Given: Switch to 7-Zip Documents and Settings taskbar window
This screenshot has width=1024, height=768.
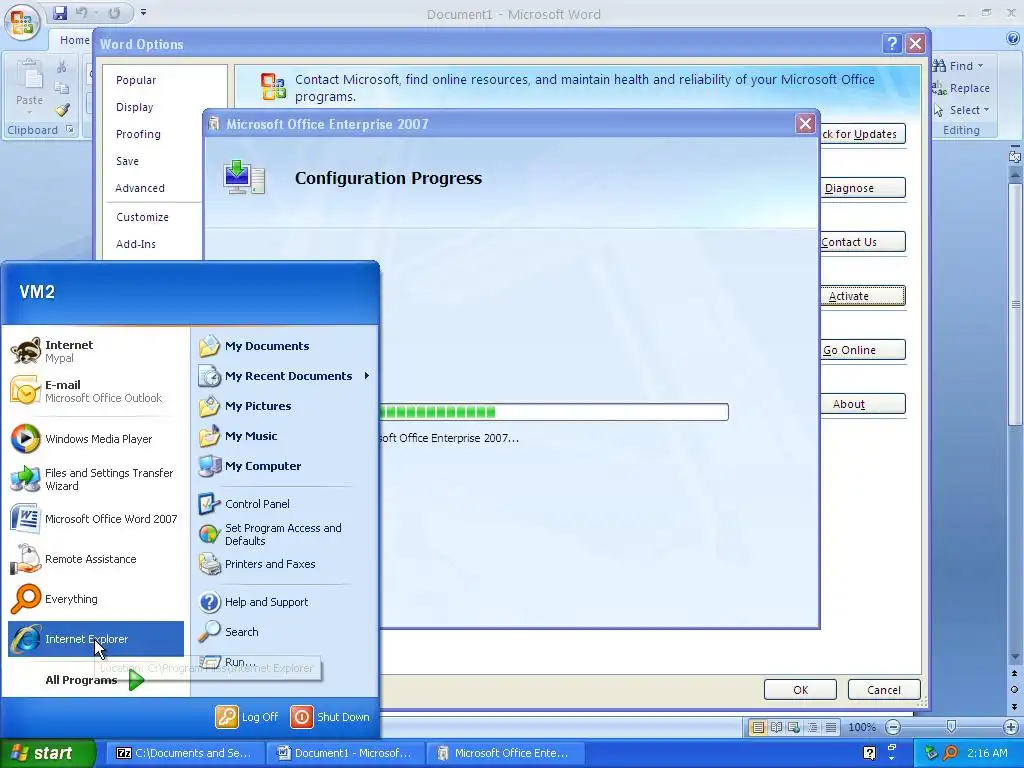Looking at the screenshot, I should [x=185, y=753].
